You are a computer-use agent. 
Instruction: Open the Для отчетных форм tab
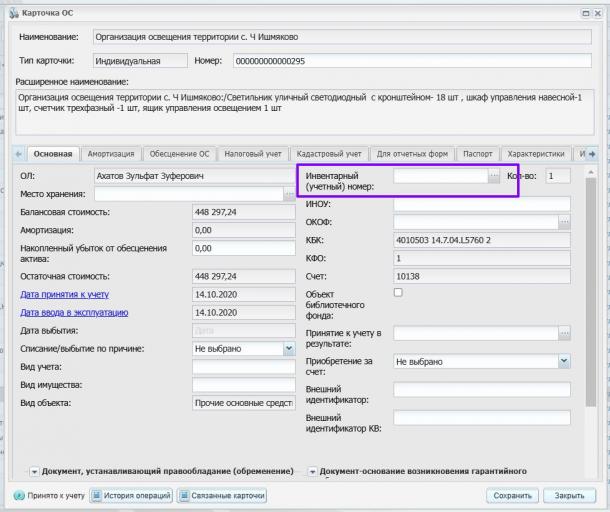point(412,154)
